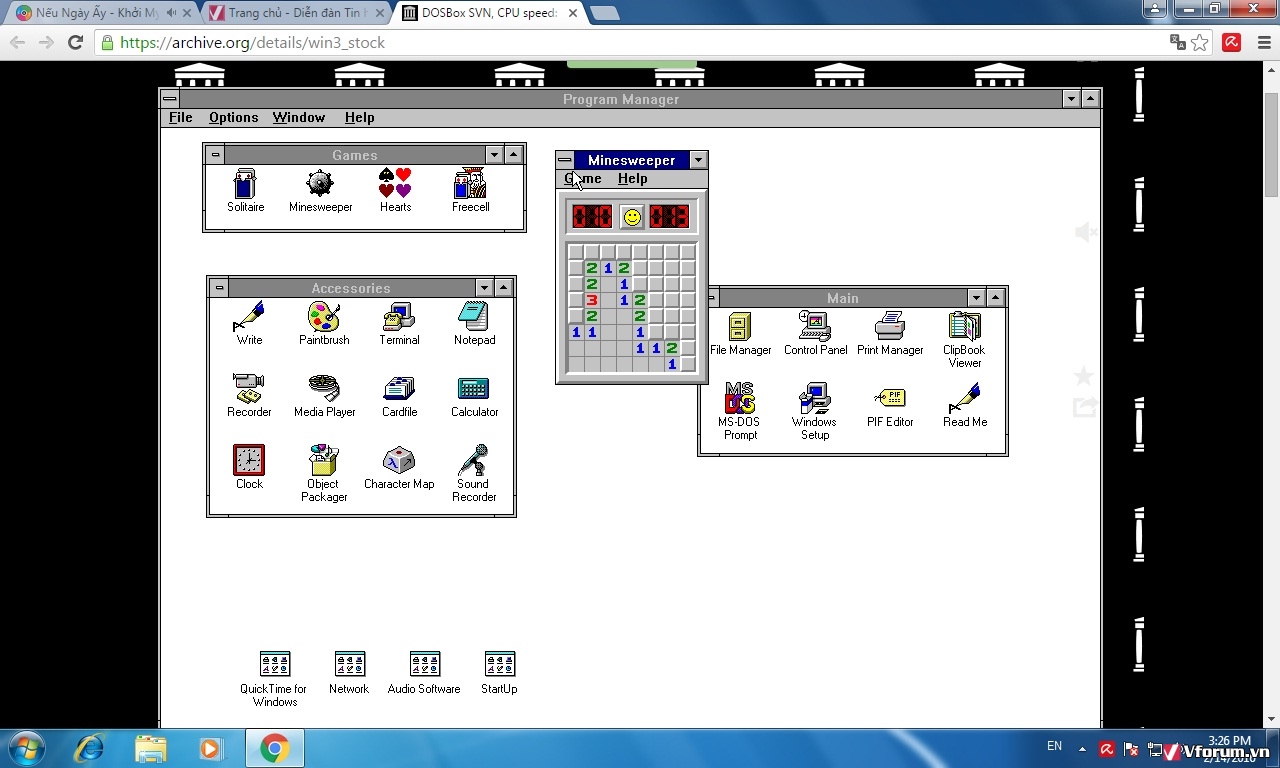Minimize the Main group window
Viewport: 1280px width, 768px height.
tap(976, 298)
